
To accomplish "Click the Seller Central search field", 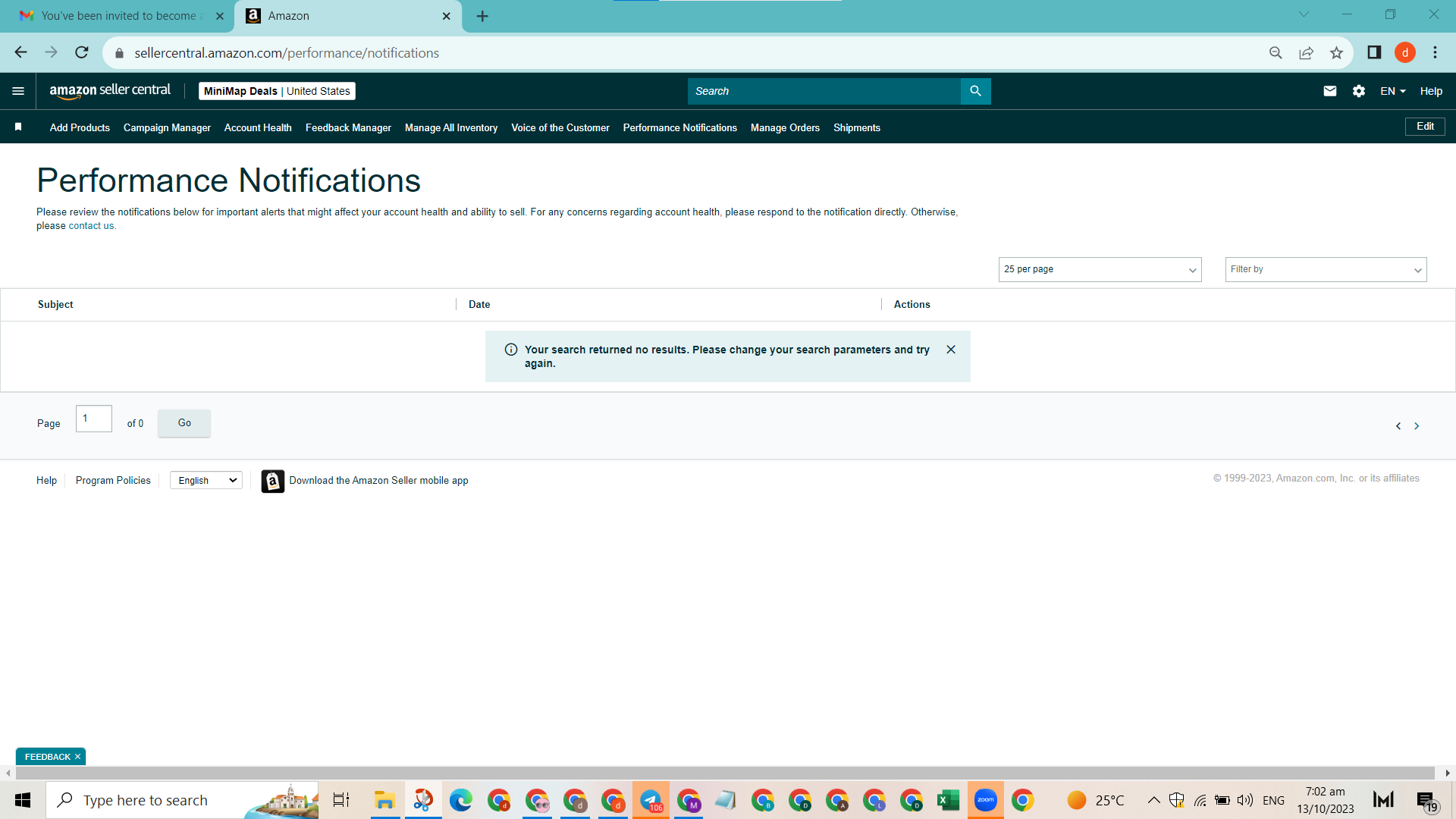I will [x=824, y=91].
